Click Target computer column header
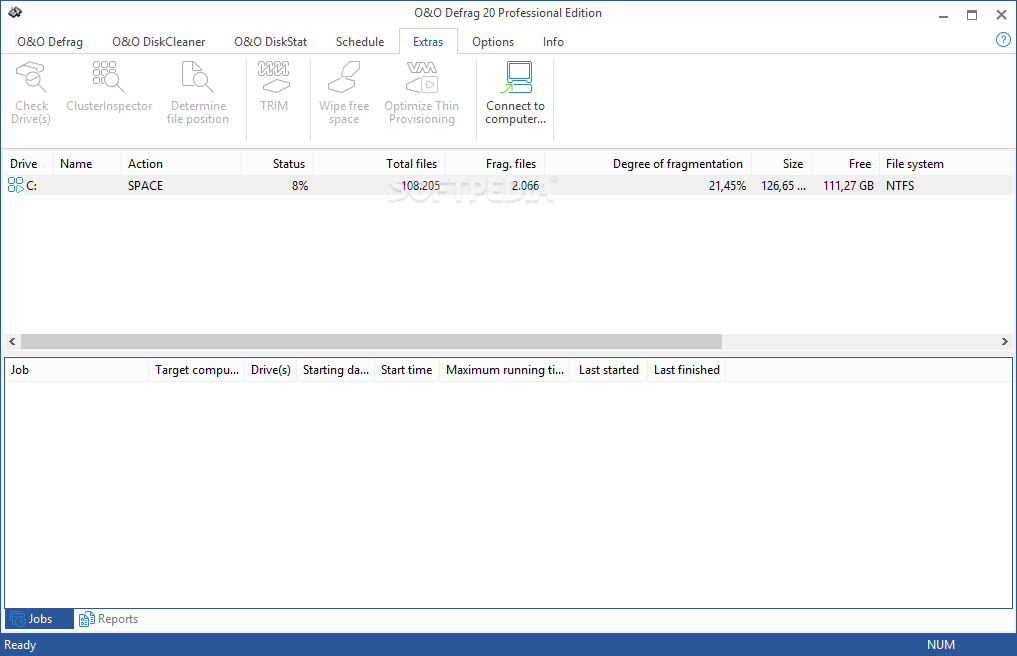This screenshot has width=1017, height=656. tap(197, 370)
